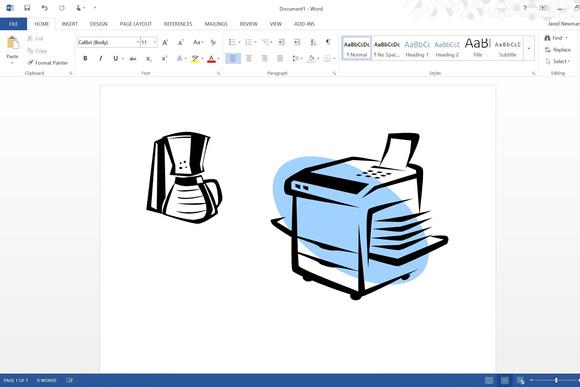
Task: Open the font size dropdown
Action: 155,42
